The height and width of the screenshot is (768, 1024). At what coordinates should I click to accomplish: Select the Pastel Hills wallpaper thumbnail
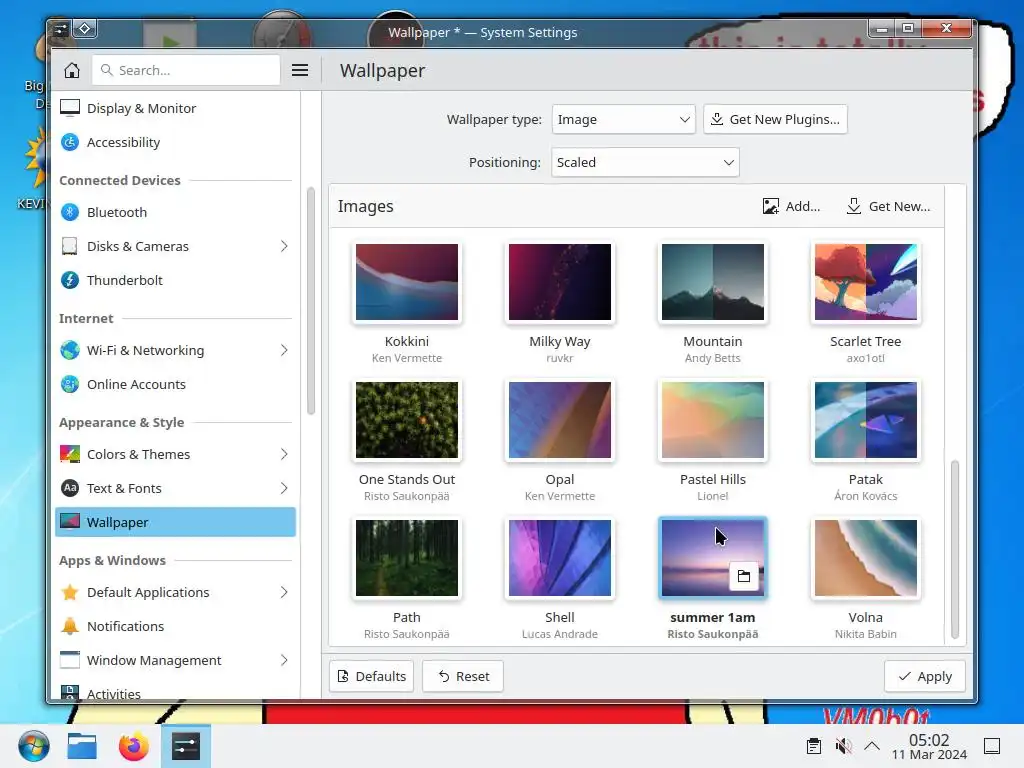pos(712,420)
